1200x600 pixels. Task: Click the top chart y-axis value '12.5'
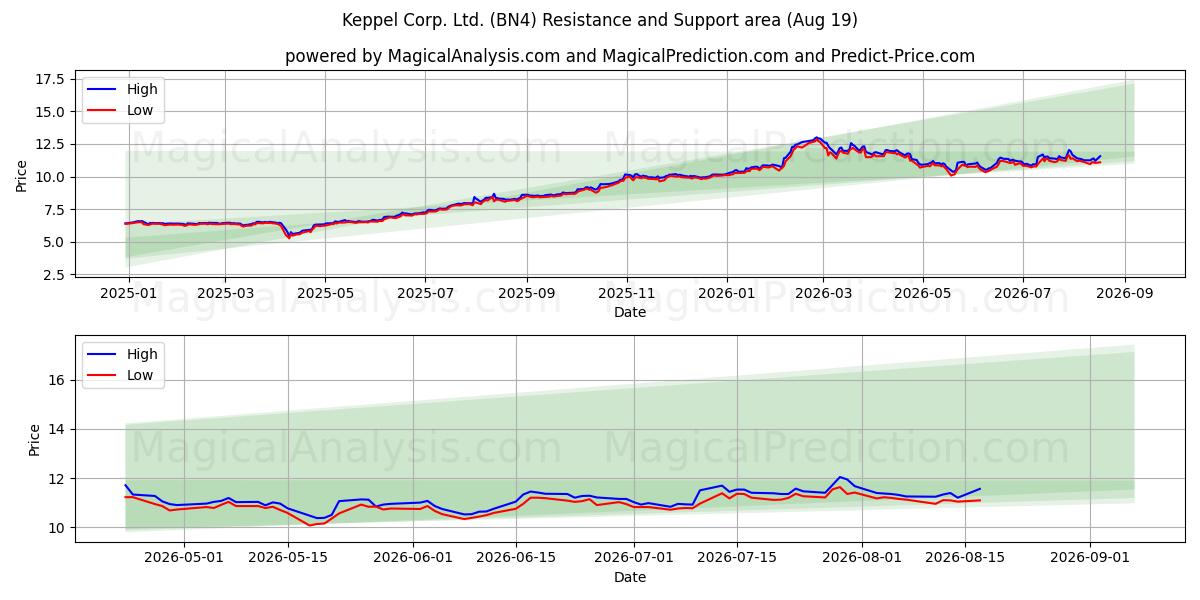click(50, 145)
